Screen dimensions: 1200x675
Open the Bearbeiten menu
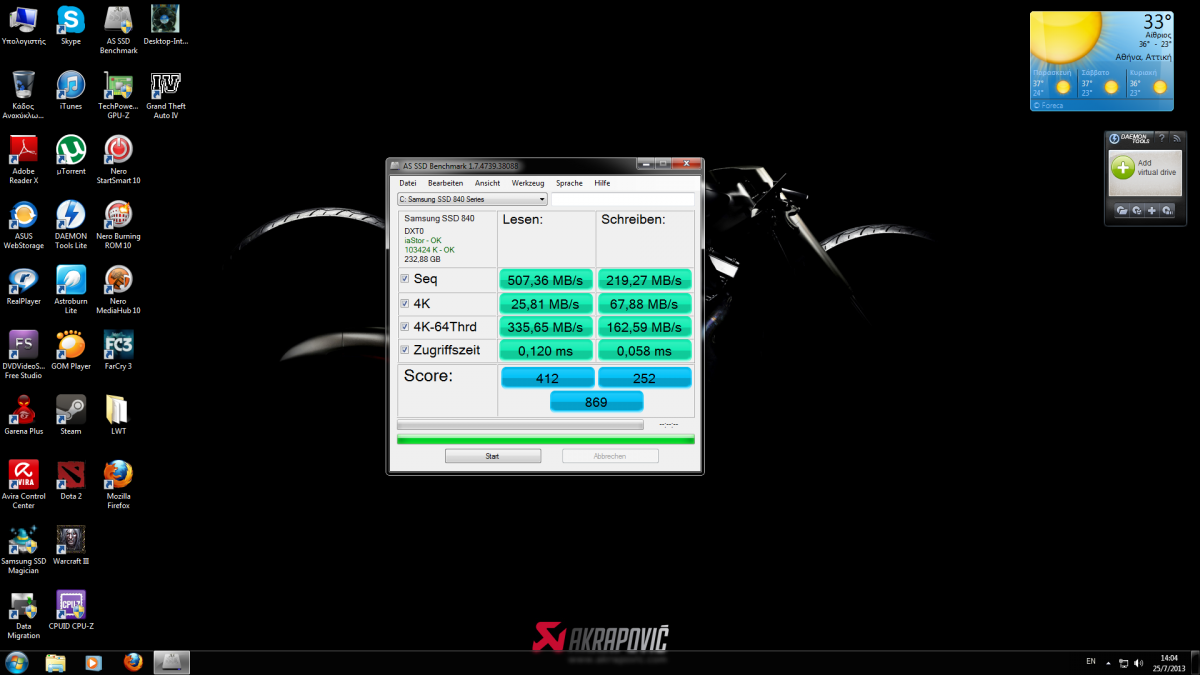[445, 183]
